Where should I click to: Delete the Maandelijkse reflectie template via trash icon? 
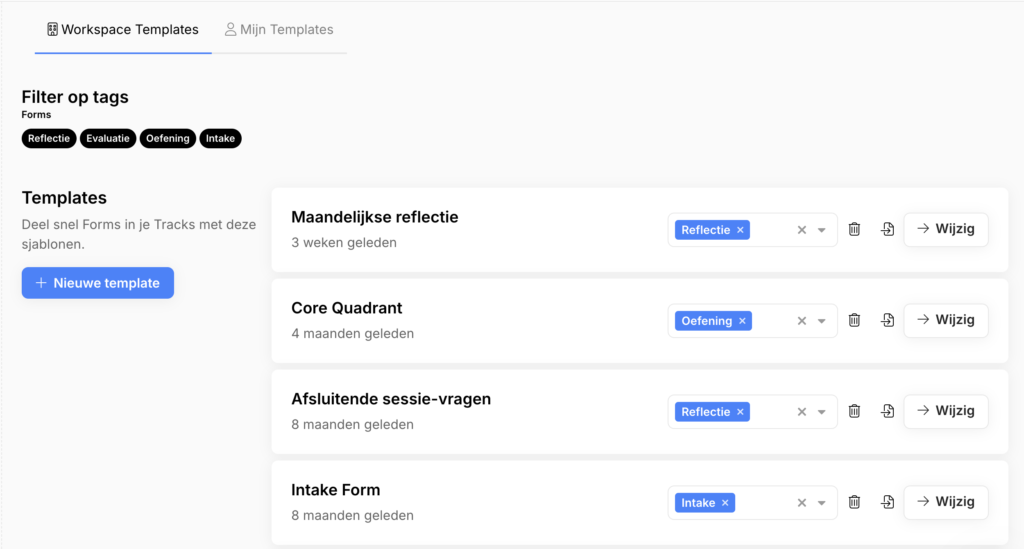(x=854, y=229)
